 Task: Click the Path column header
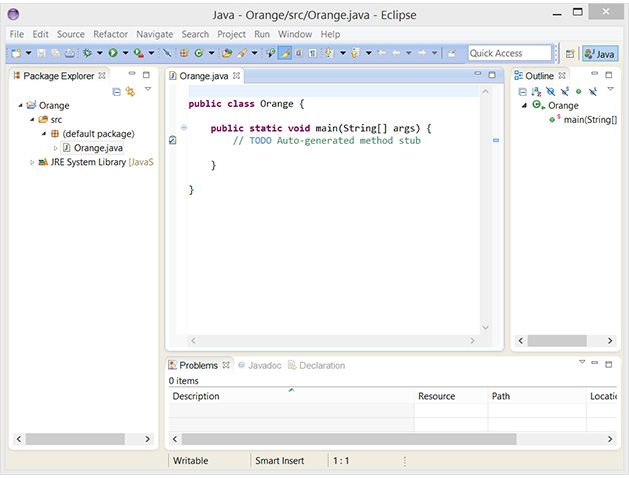click(537, 396)
